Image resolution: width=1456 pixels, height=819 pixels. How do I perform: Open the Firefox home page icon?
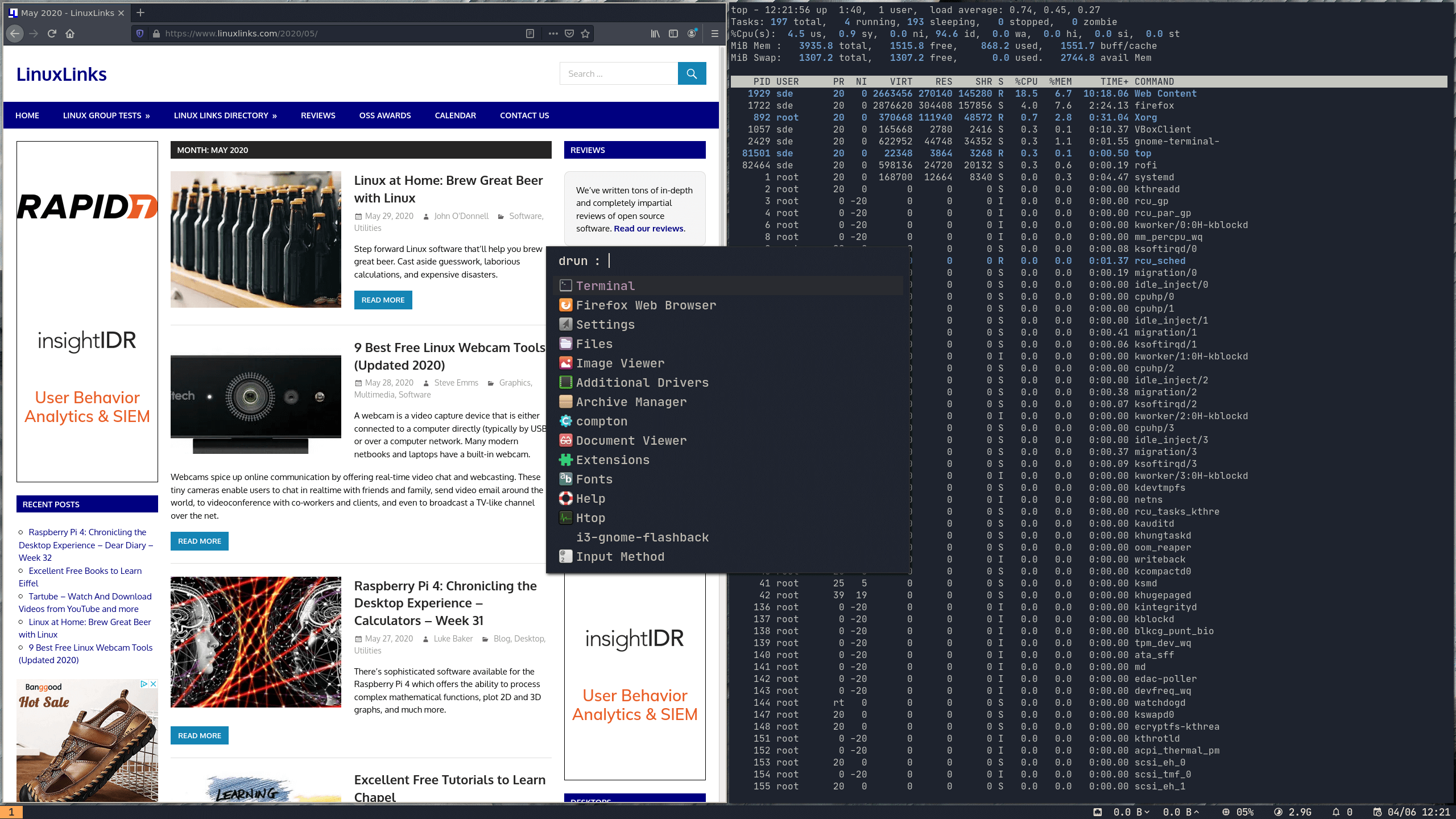pos(70,34)
